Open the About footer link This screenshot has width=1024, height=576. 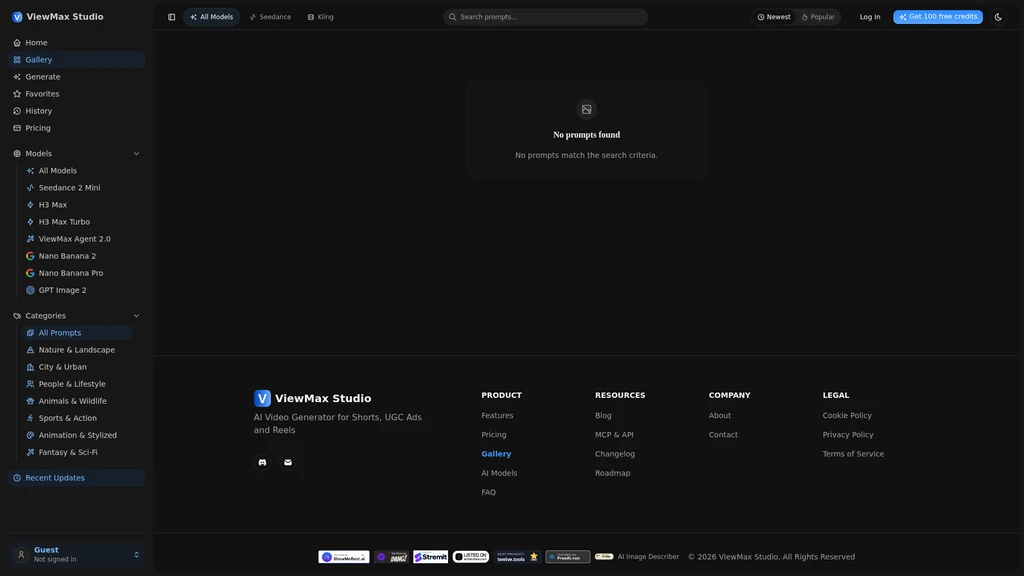[720, 415]
